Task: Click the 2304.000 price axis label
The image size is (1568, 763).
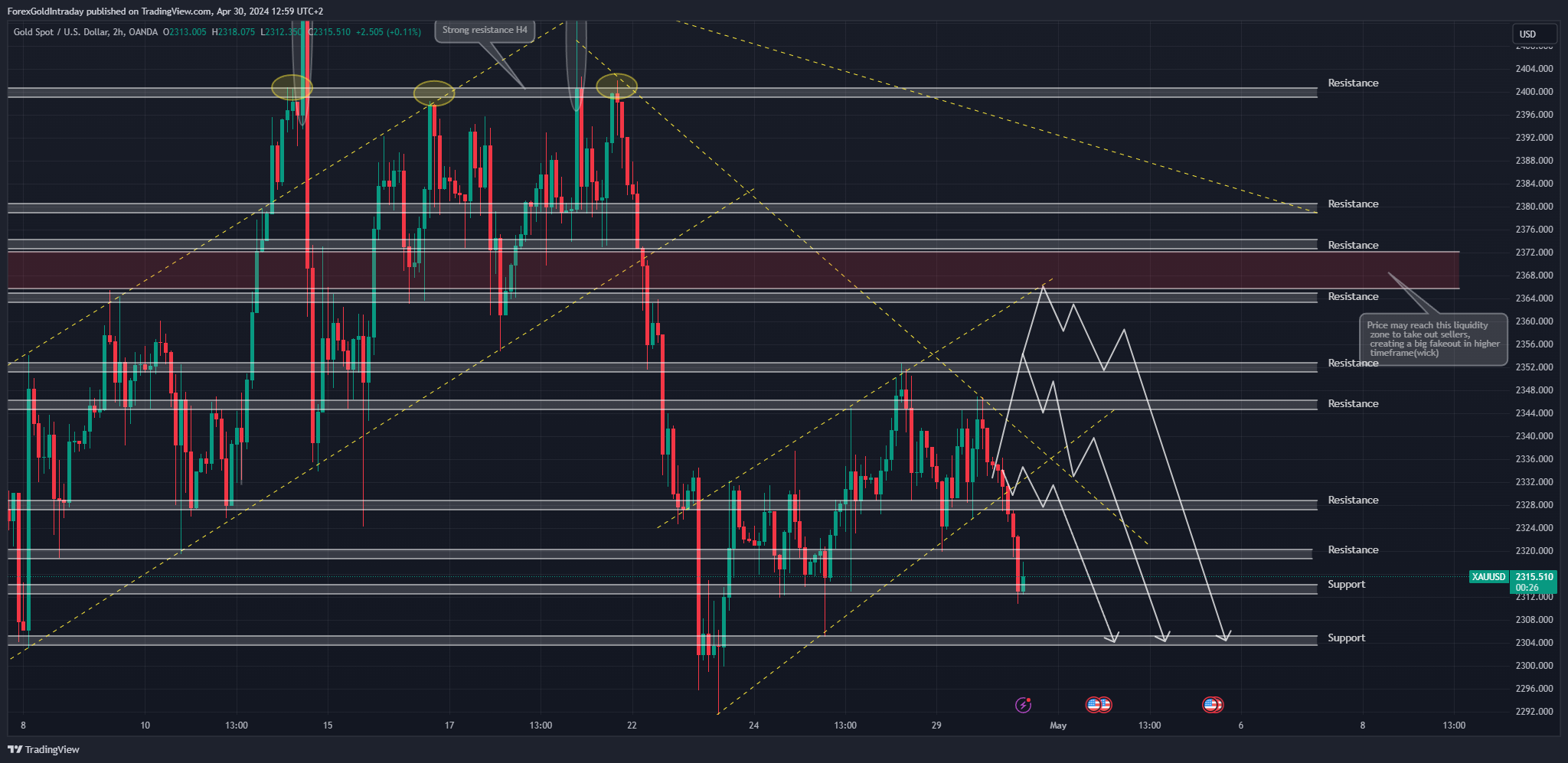Action: pos(1534,643)
